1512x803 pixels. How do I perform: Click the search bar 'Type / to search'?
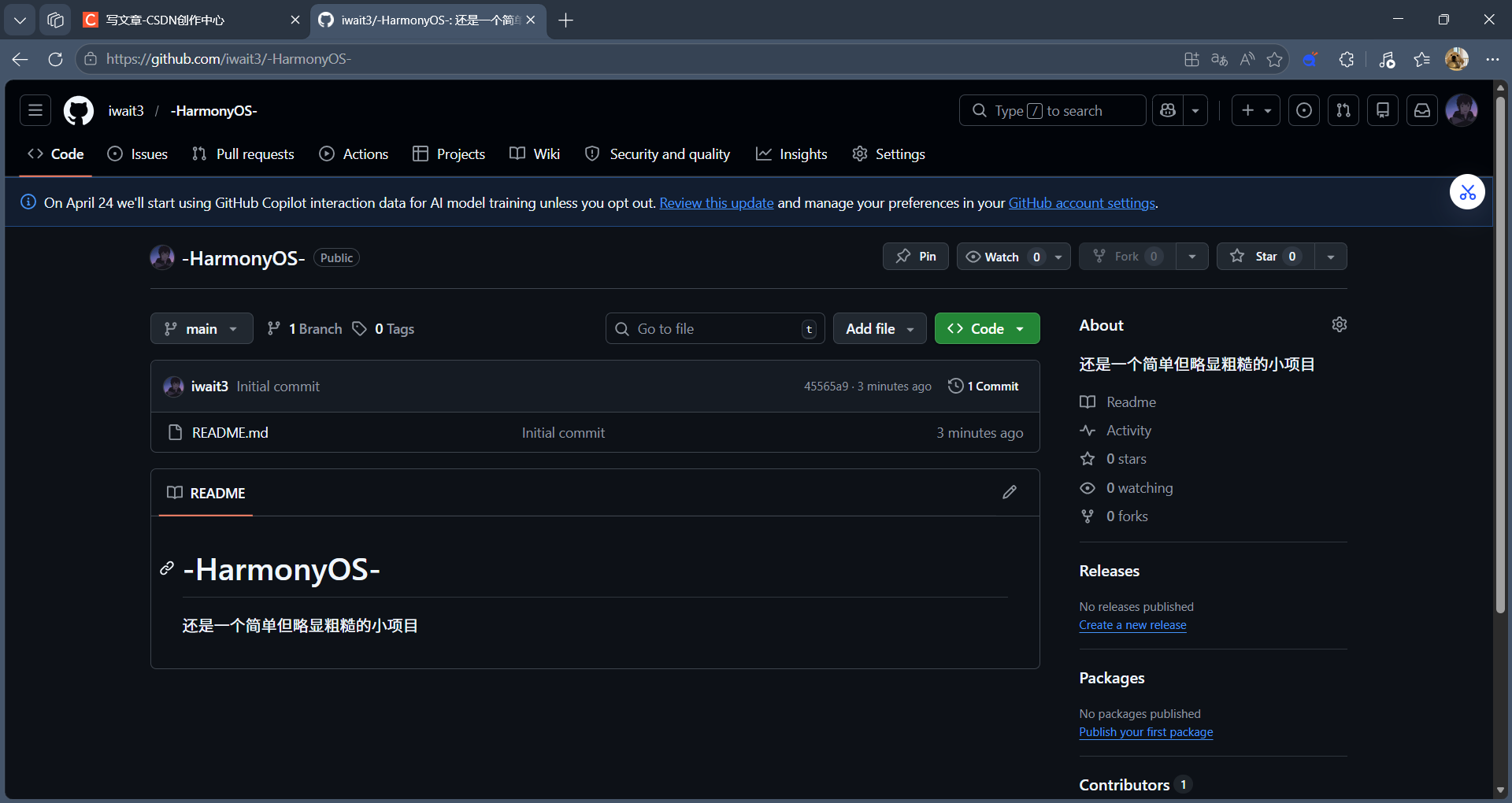(1052, 111)
